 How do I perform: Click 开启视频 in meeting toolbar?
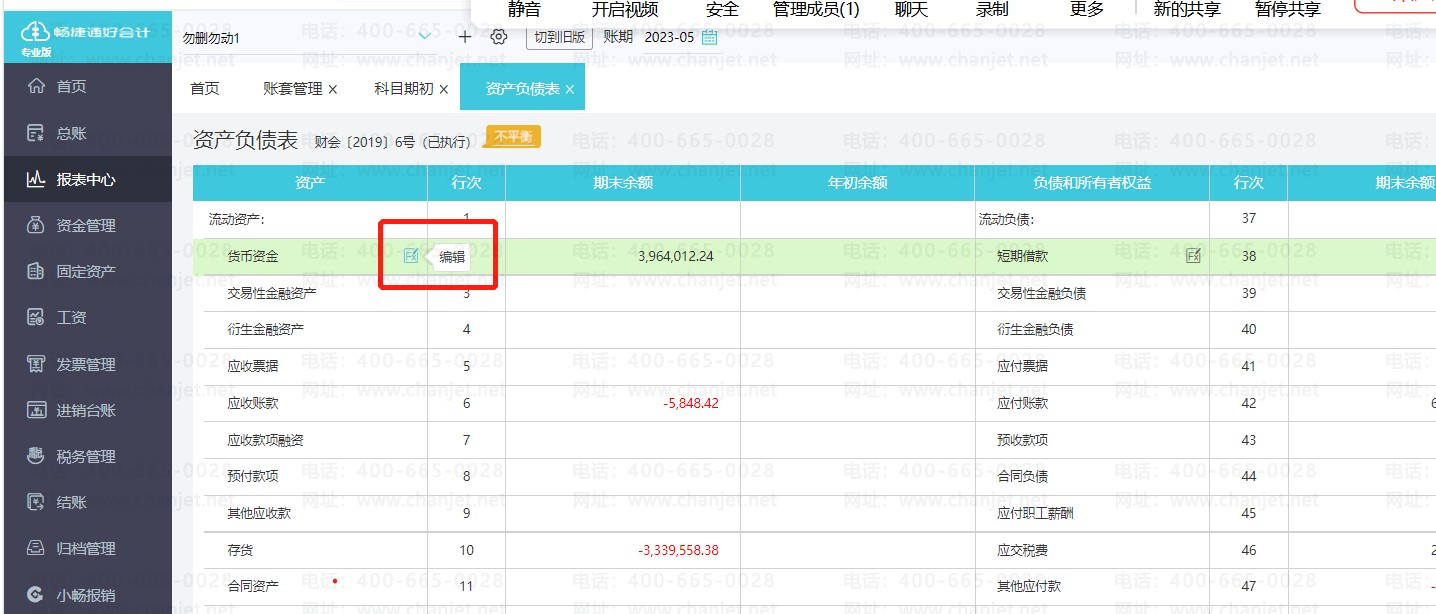coord(625,10)
